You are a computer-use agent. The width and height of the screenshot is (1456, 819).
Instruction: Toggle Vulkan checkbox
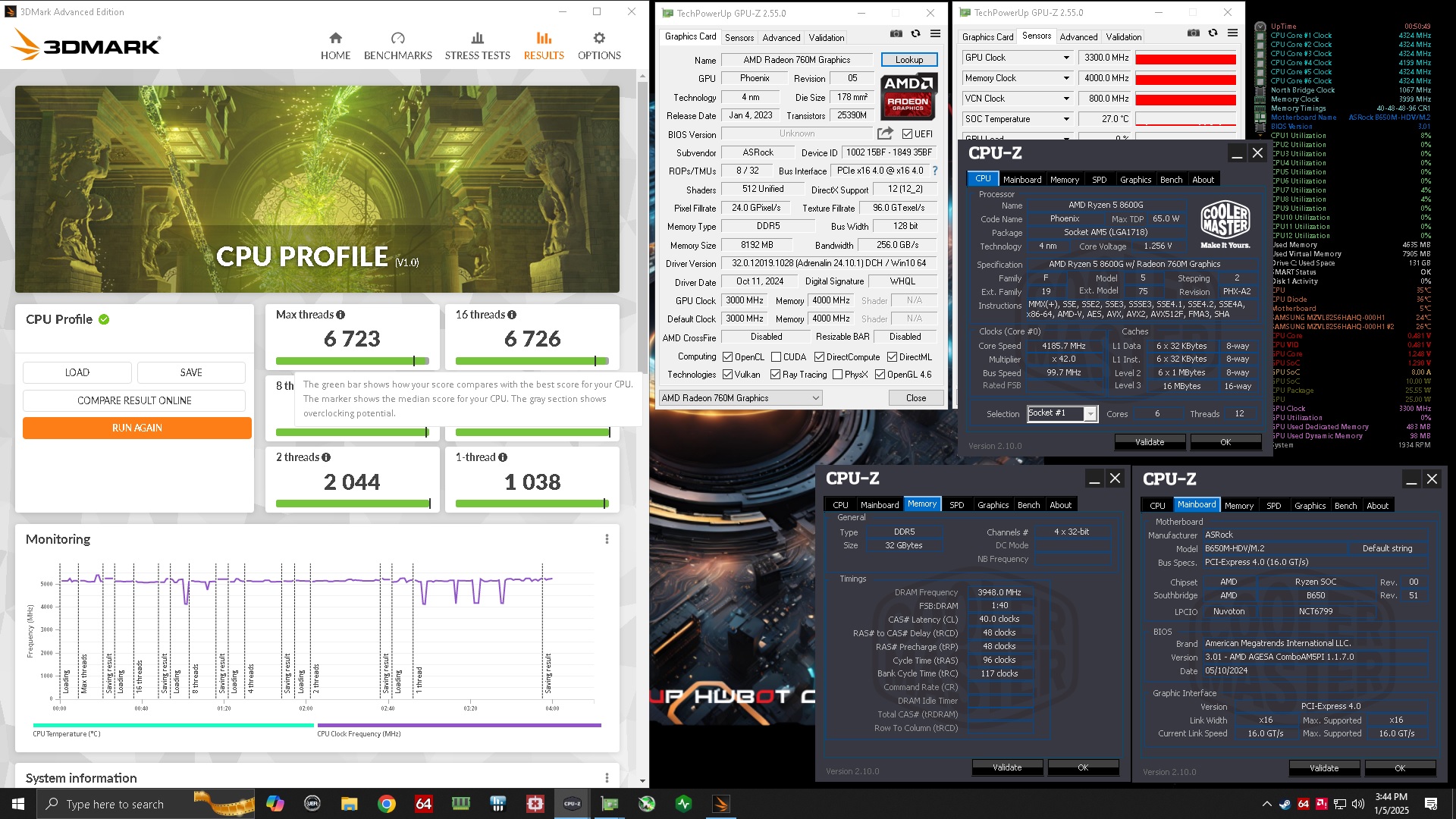click(727, 375)
